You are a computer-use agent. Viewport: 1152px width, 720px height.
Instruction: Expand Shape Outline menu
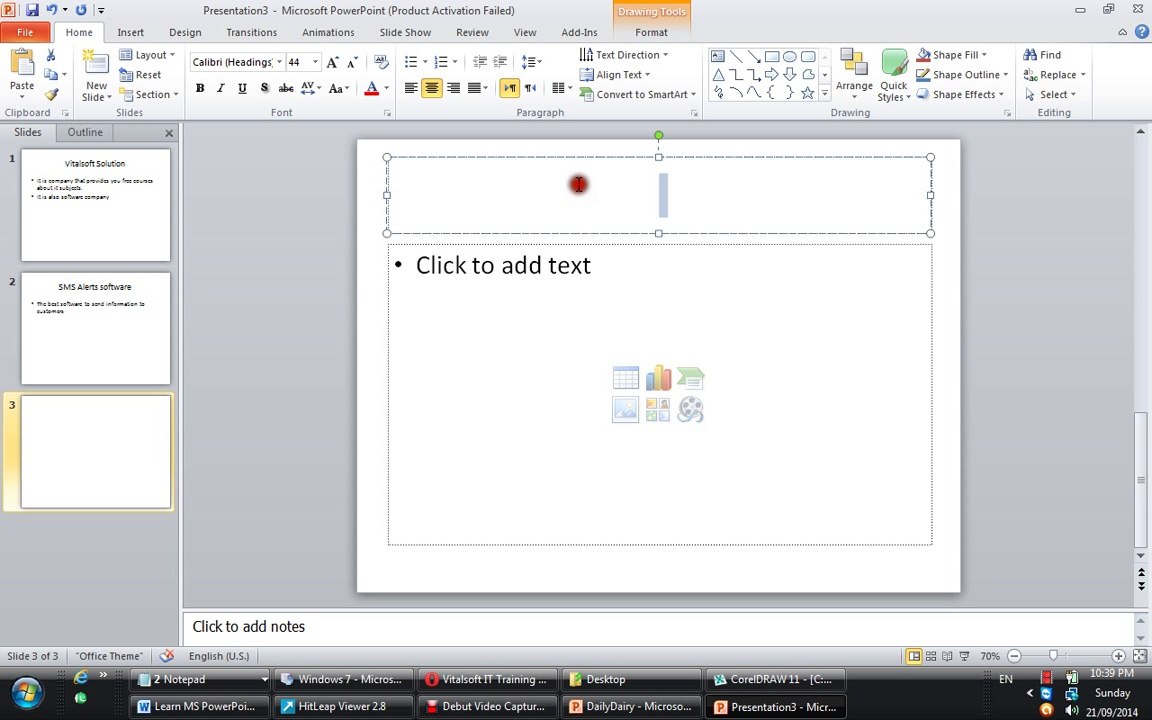[x=963, y=74]
